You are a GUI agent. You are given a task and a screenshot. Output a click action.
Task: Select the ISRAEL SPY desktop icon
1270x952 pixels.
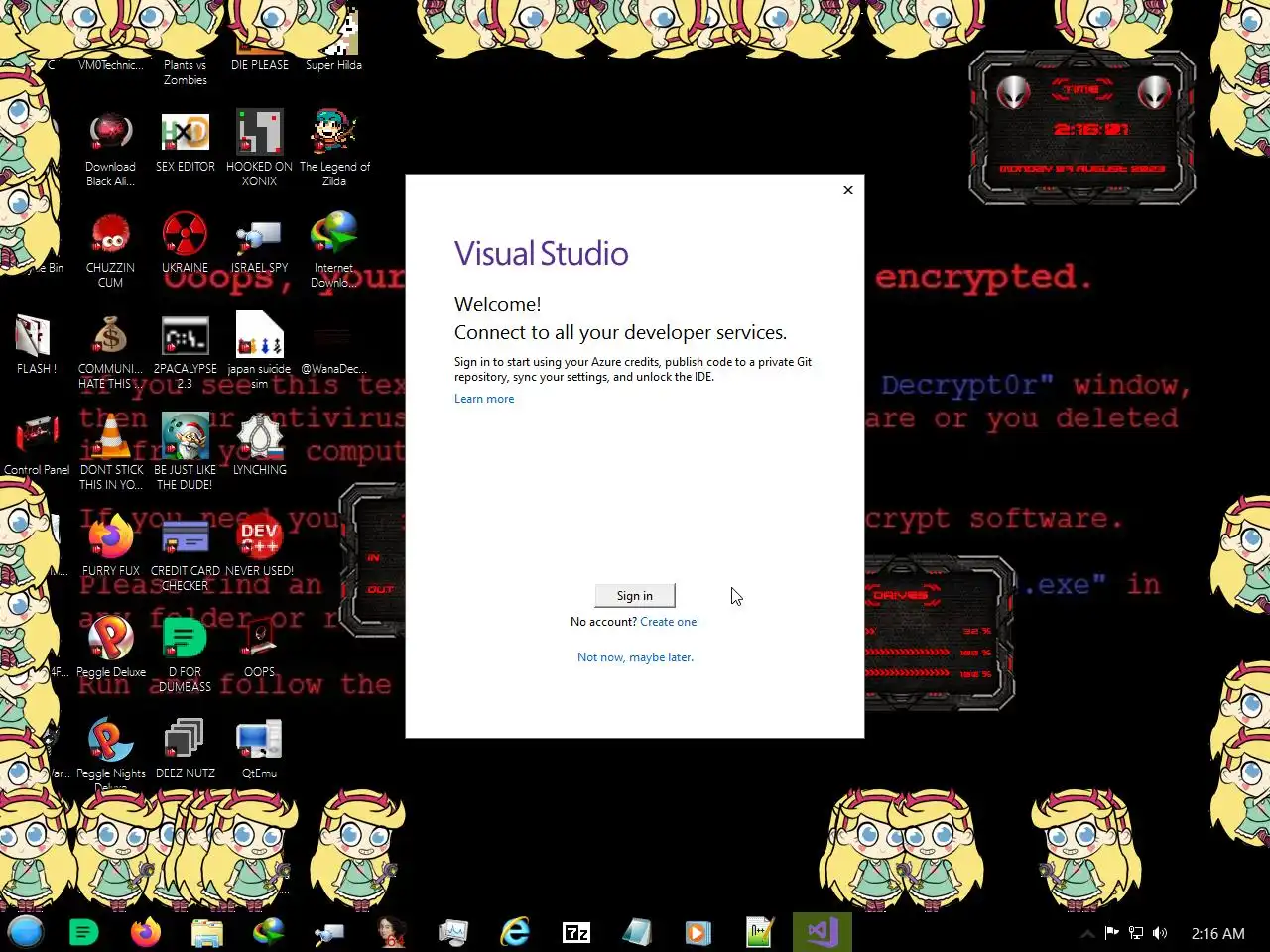click(260, 243)
